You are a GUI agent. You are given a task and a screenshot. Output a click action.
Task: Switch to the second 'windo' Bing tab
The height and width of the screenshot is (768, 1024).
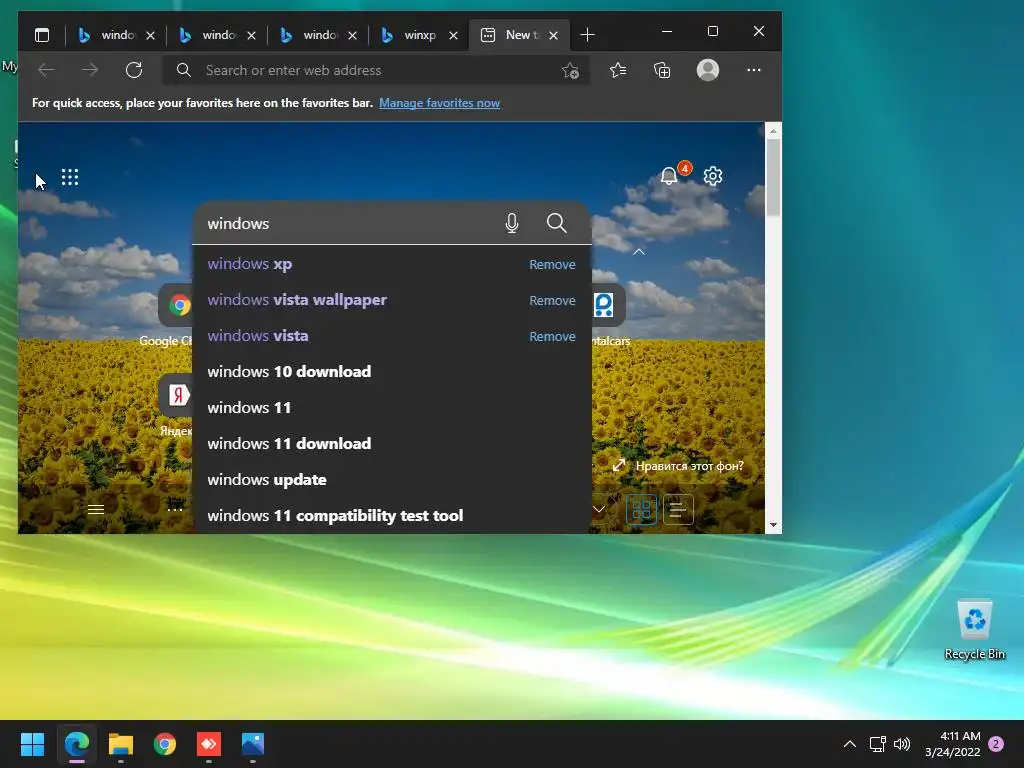[x=219, y=35]
